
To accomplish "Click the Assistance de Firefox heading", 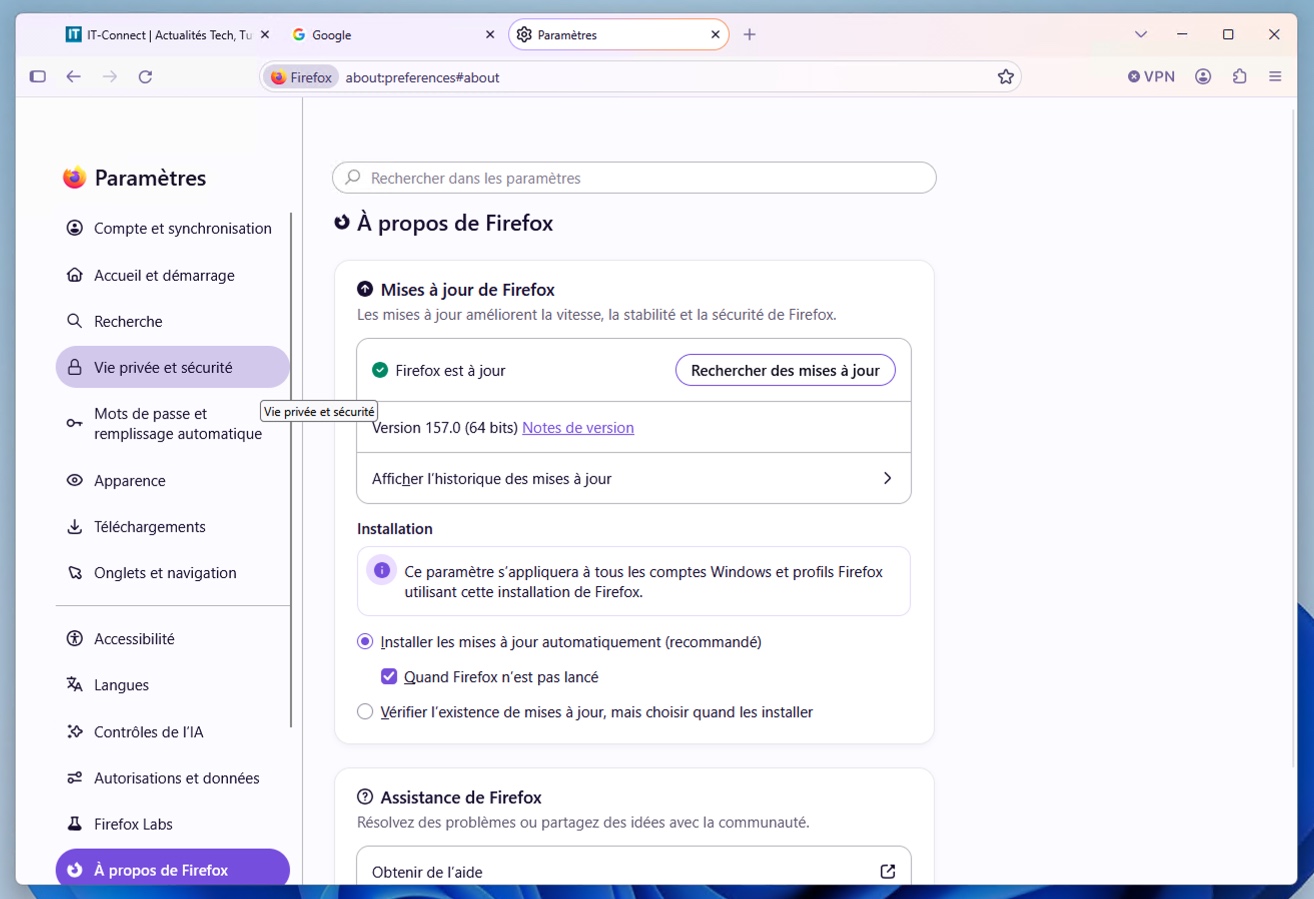I will click(x=461, y=798).
